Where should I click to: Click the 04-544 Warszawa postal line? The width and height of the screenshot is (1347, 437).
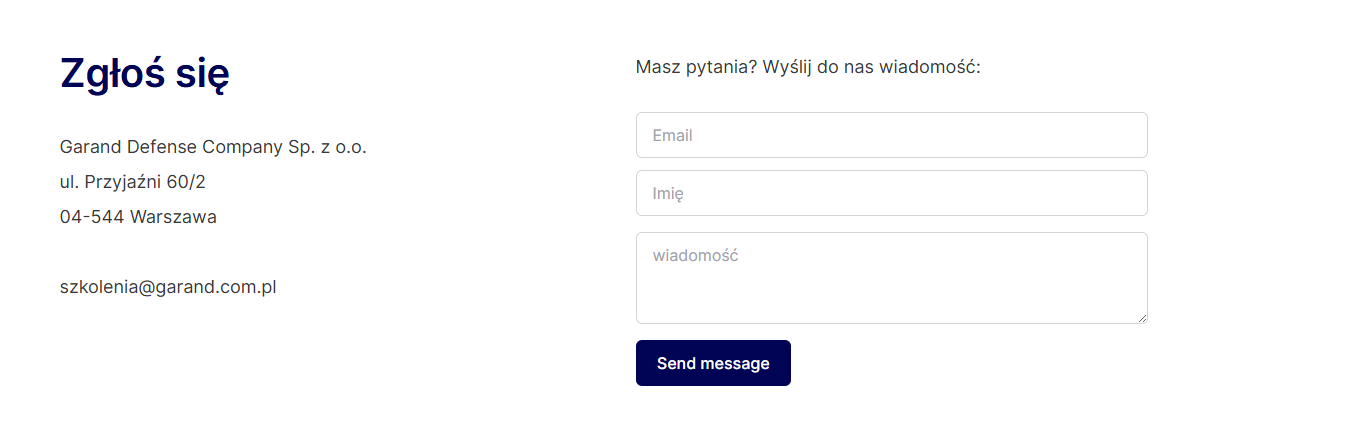pos(138,217)
